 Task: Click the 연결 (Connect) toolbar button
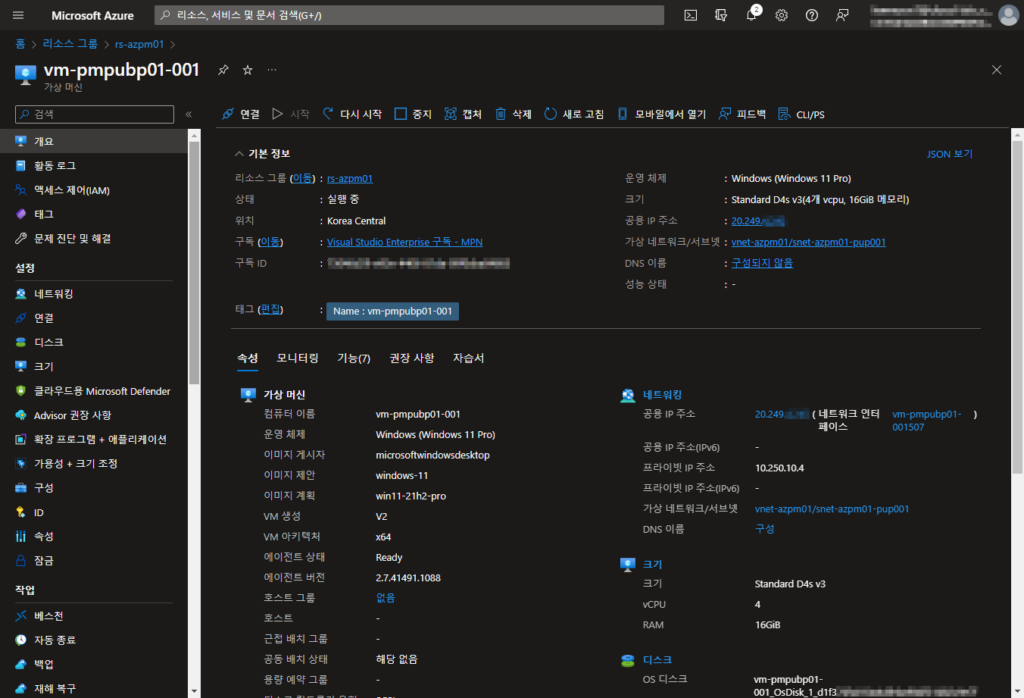coord(240,114)
